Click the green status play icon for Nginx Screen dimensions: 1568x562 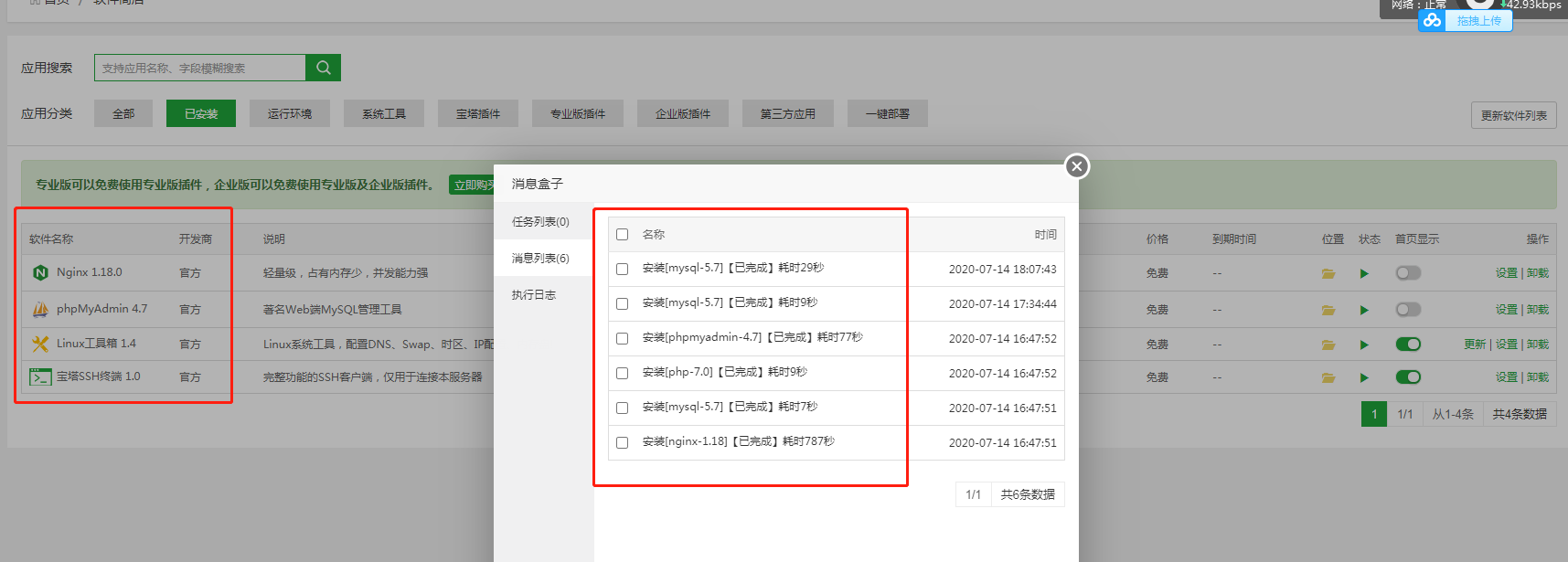1364,273
